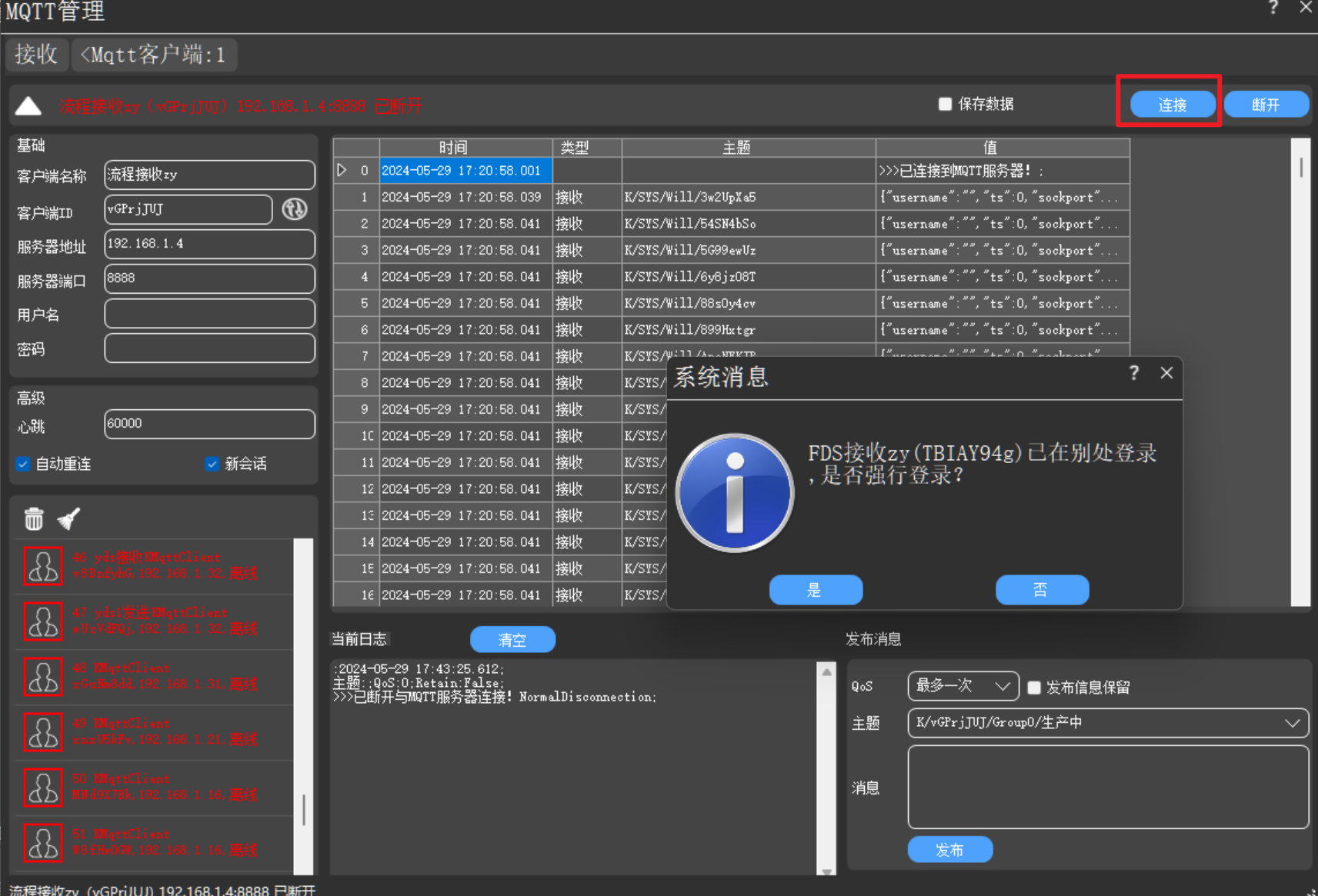Click the 清空 button to clear log

pyautogui.click(x=512, y=640)
